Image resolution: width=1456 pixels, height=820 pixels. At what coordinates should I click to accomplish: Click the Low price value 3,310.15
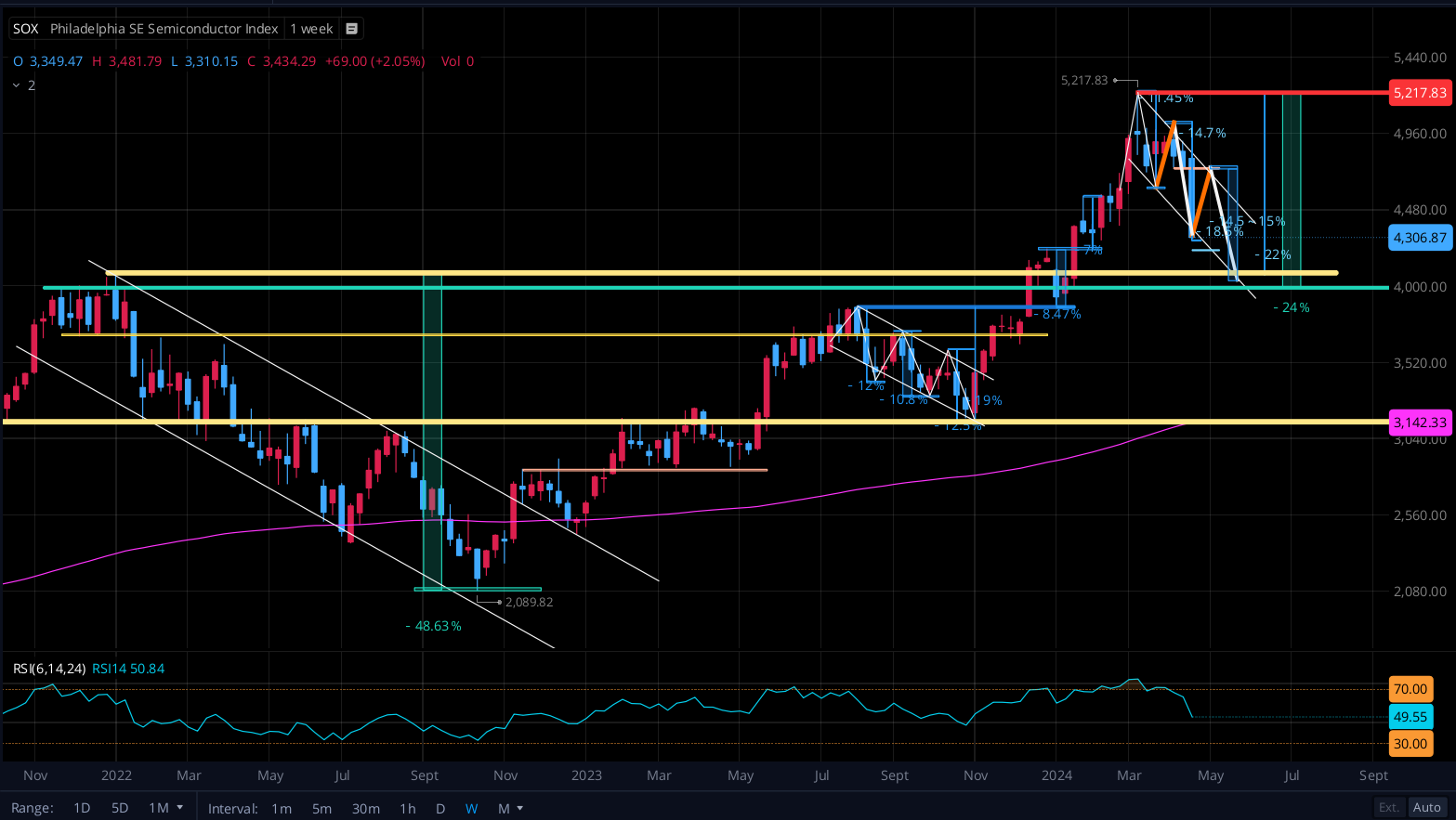(x=211, y=61)
